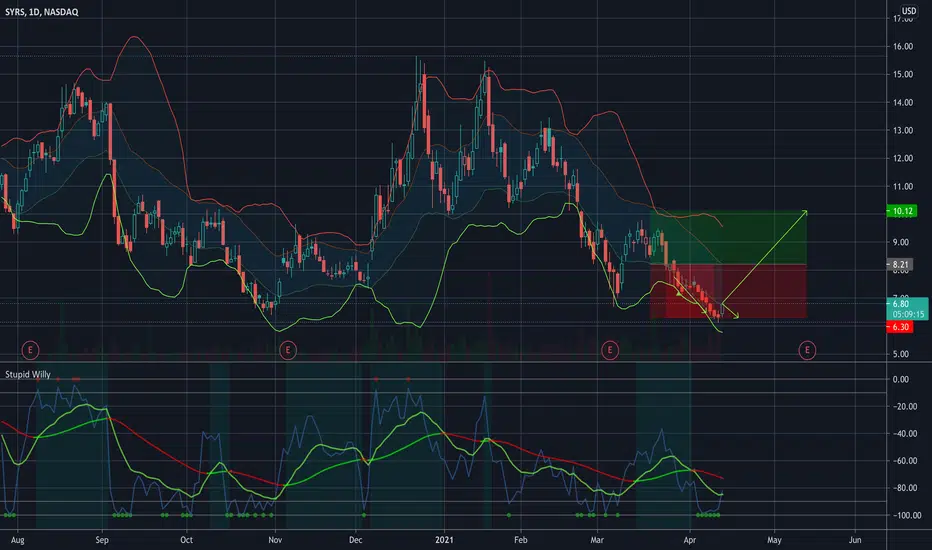
Task: Click the SYRS, 1D, NASDAQ symbol title
Action: click(42, 12)
